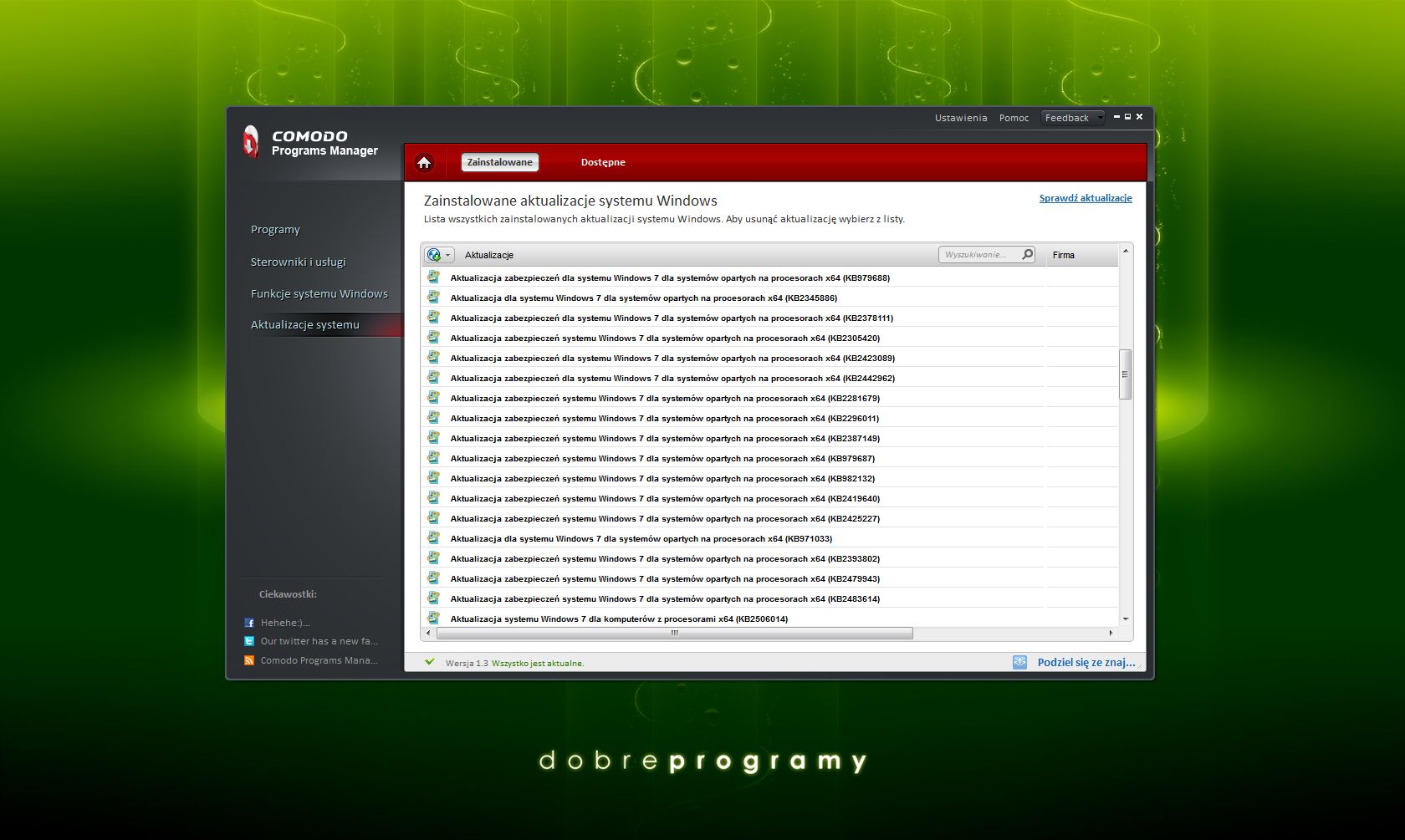1405x840 pixels.
Task: Select icon of update KB979688
Action: 433,277
